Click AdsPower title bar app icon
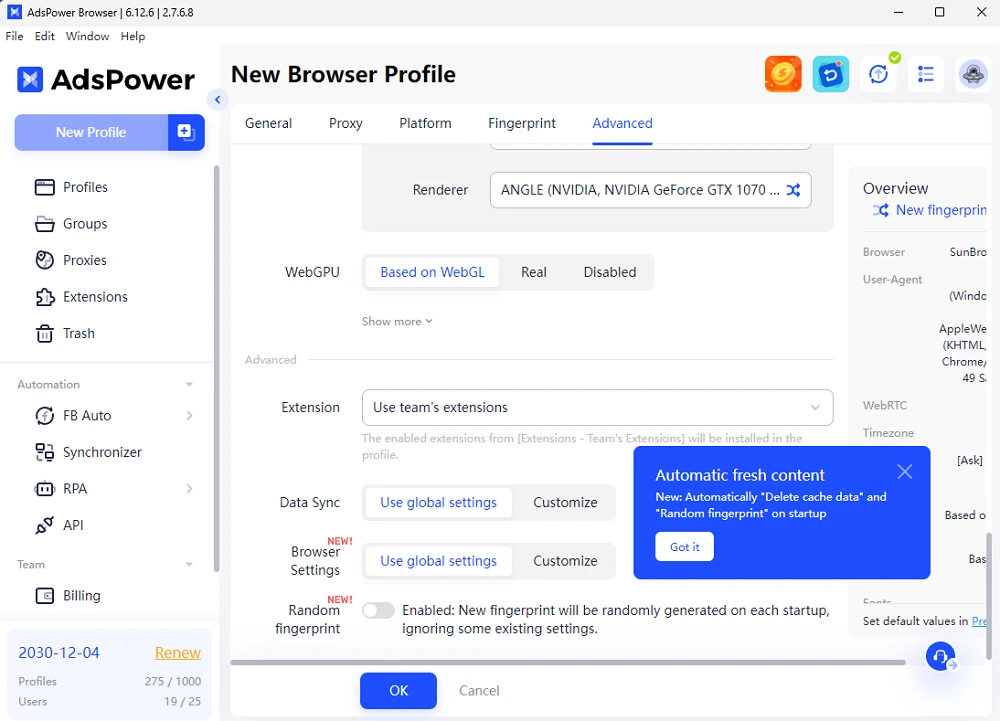The height and width of the screenshot is (721, 1000). (14, 12)
